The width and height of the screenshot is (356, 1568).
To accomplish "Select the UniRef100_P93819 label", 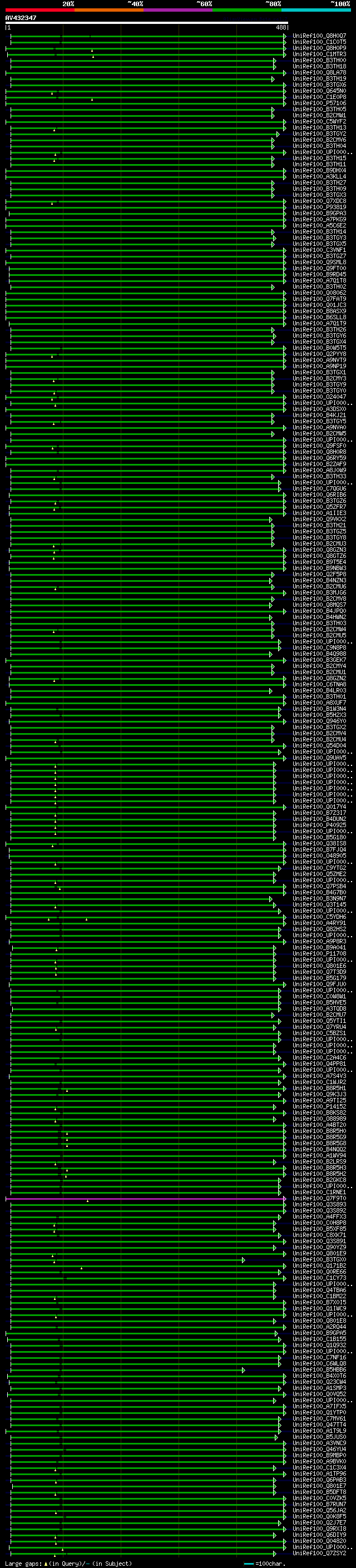I will point(319,207).
